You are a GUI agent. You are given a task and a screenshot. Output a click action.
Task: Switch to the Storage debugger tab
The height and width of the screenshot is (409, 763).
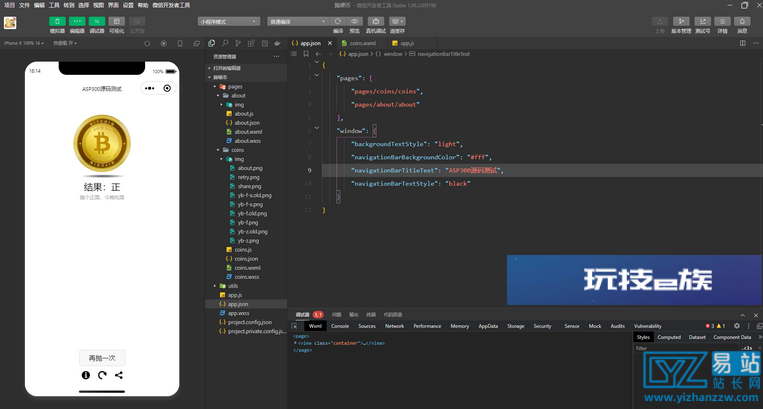click(x=516, y=326)
